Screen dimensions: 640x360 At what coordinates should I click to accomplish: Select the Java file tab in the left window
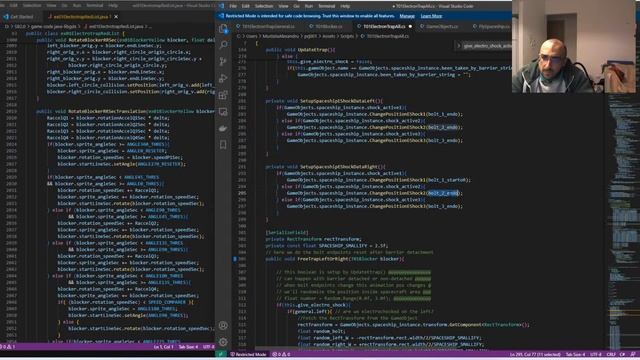[x=80, y=17]
